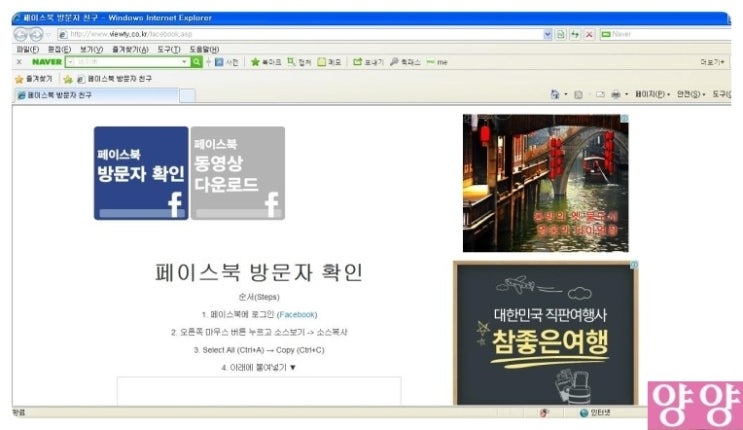Open a new blank tab
This screenshot has height=430, width=743.
(187, 95)
